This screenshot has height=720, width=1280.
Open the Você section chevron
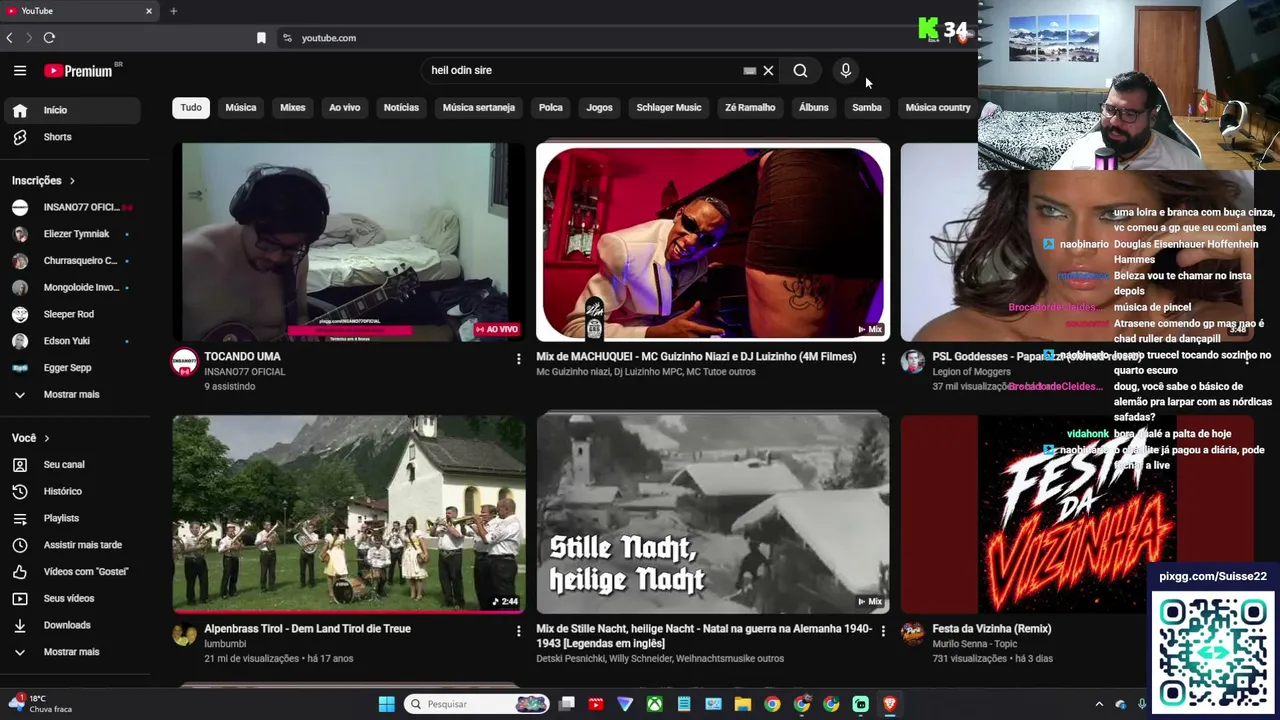46,438
